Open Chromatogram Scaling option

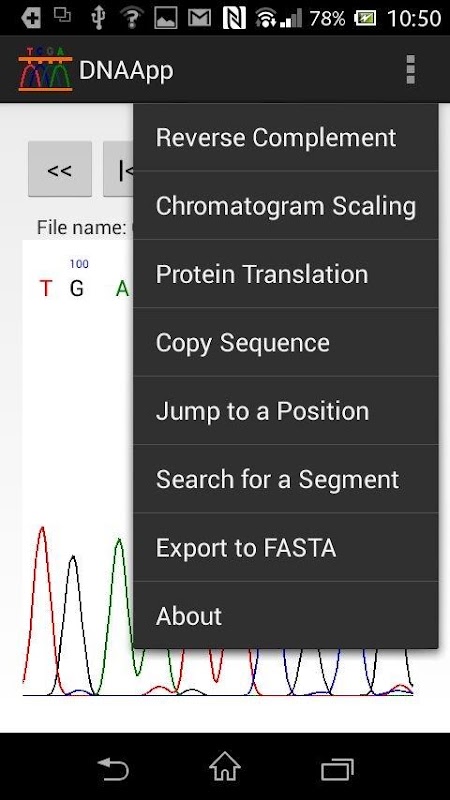coord(286,206)
